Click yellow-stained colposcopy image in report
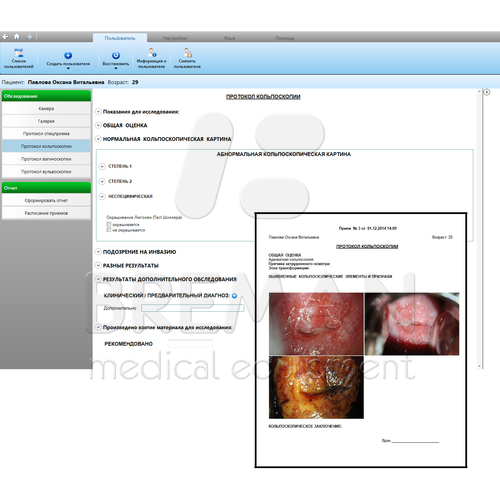 (316, 387)
